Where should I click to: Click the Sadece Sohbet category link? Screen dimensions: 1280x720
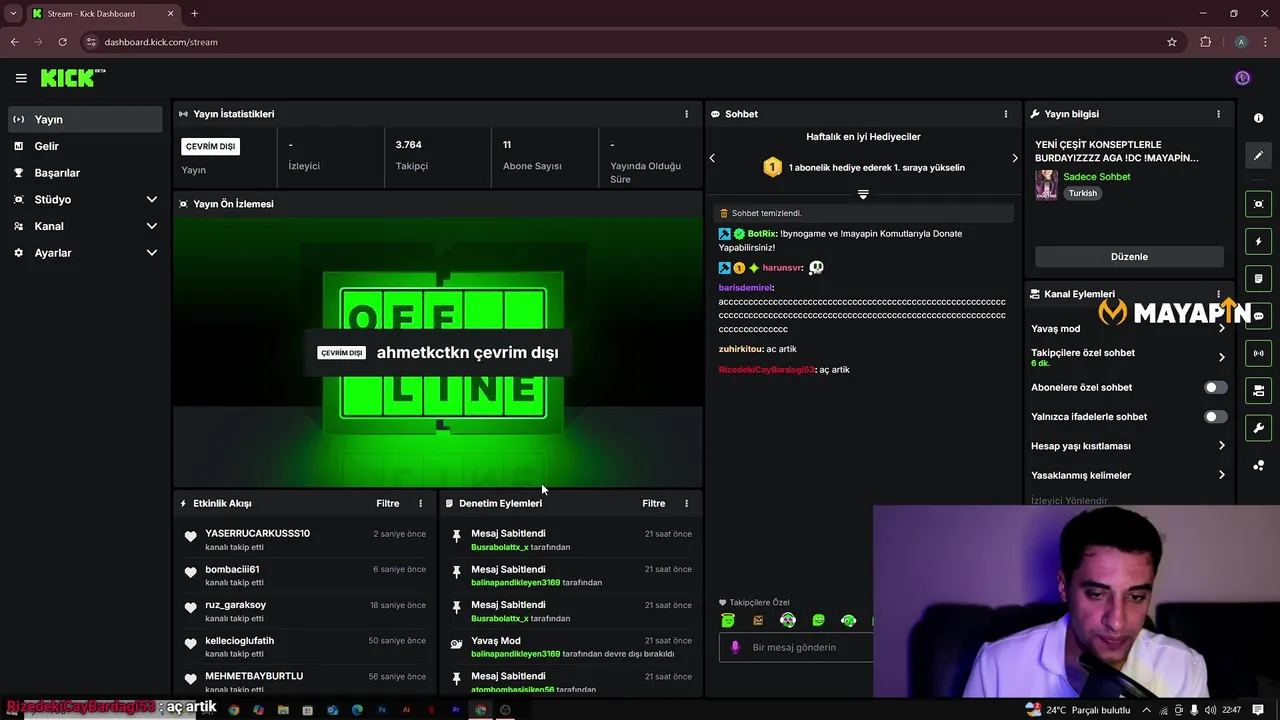1097,177
